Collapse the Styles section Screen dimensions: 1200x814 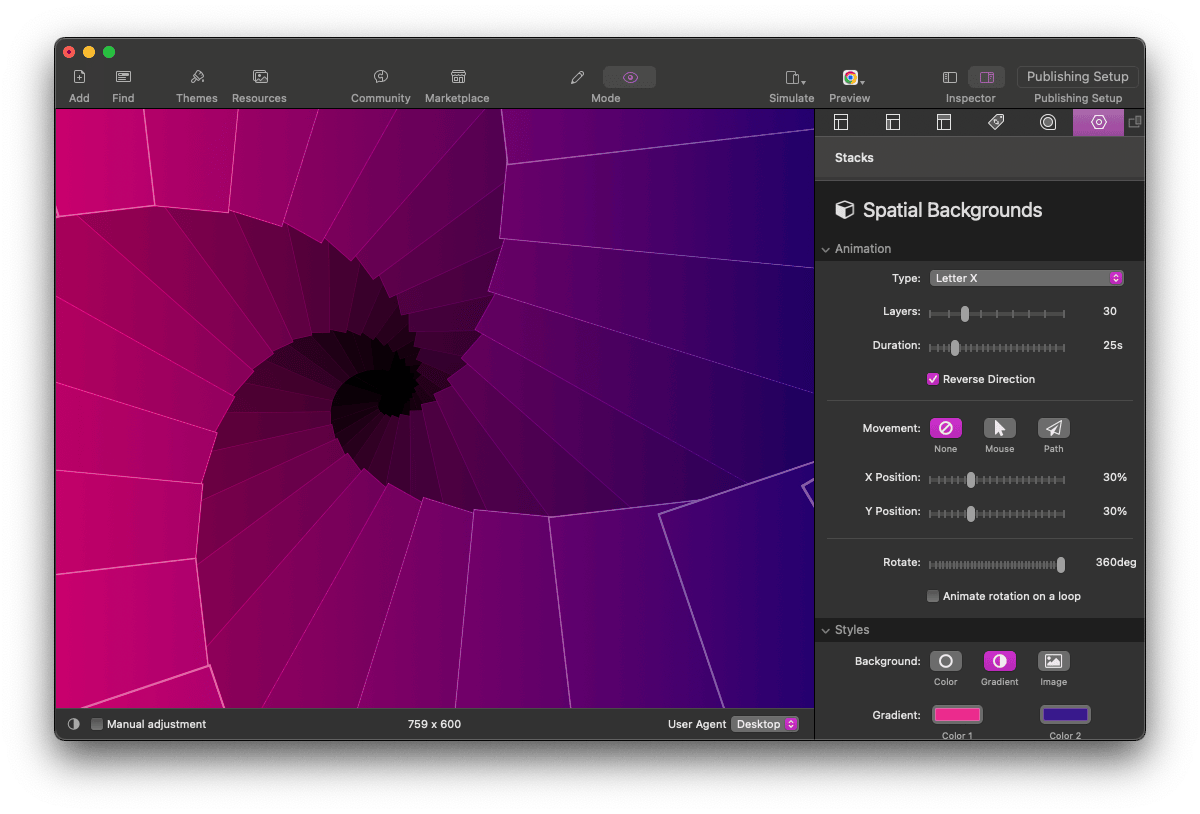(x=826, y=630)
